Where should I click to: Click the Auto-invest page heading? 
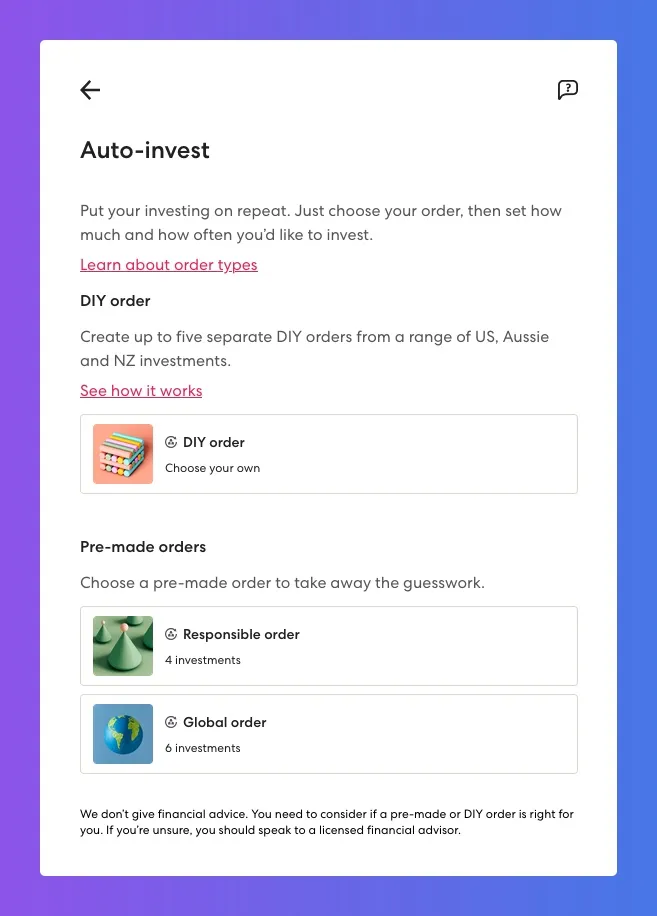click(x=145, y=150)
